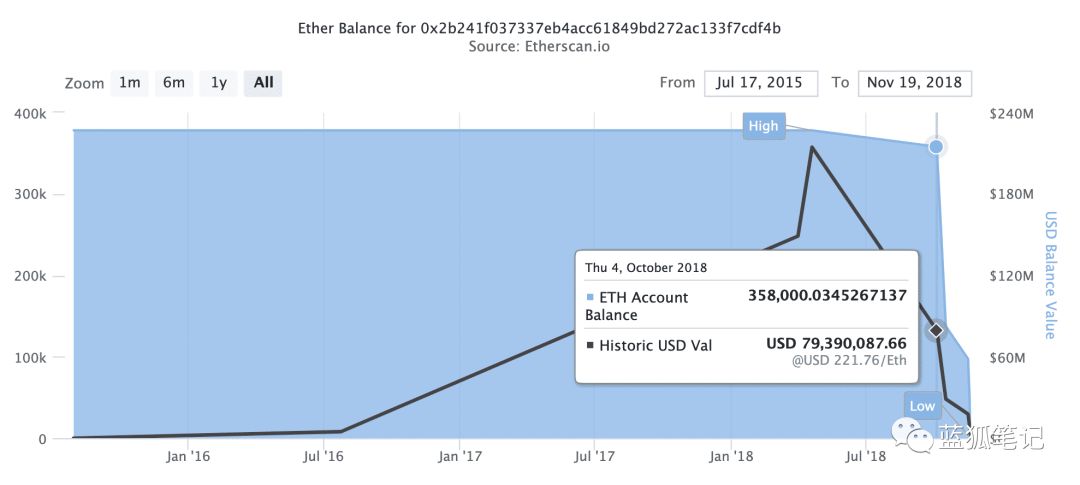
Task: Click the black diamond USD value marker
Action: pyautogui.click(x=936, y=331)
